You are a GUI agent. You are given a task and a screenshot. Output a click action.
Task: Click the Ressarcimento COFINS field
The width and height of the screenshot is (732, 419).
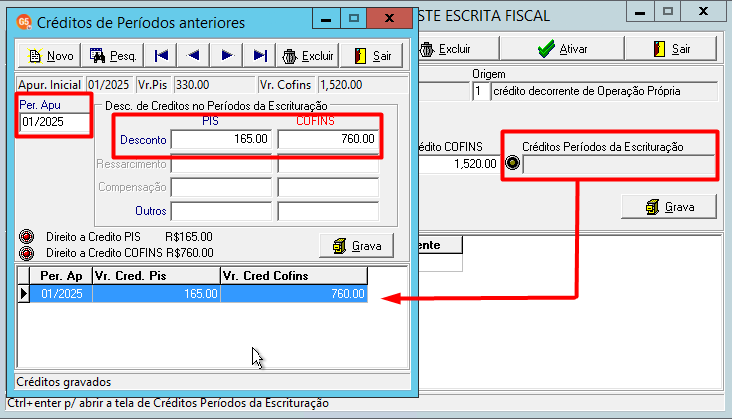point(328,164)
